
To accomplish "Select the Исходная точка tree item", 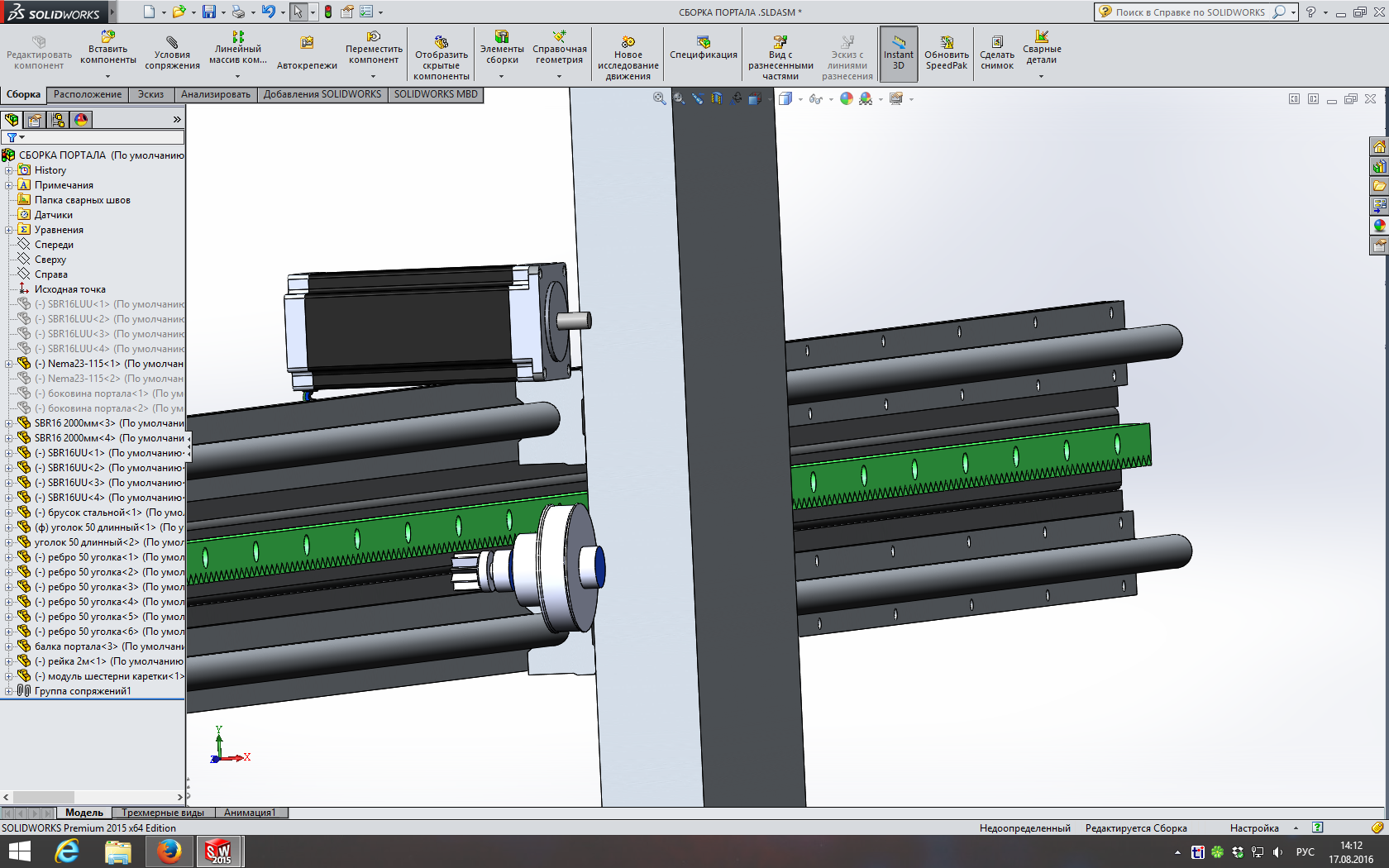I will pos(69,289).
